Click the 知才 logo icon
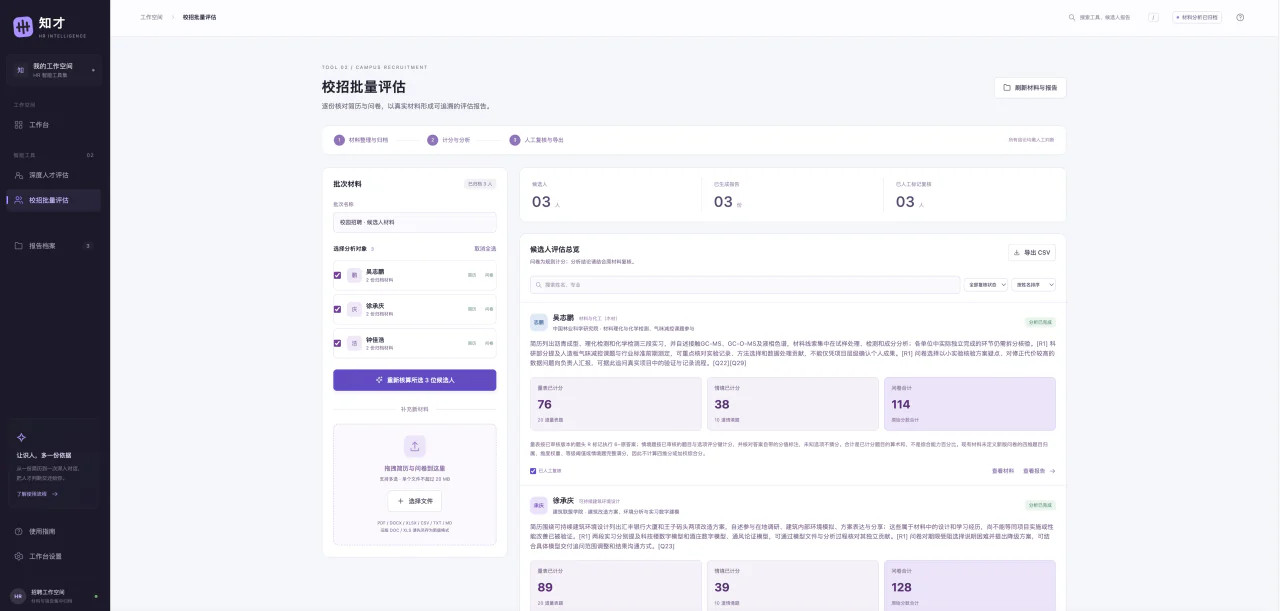 [x=23, y=27]
